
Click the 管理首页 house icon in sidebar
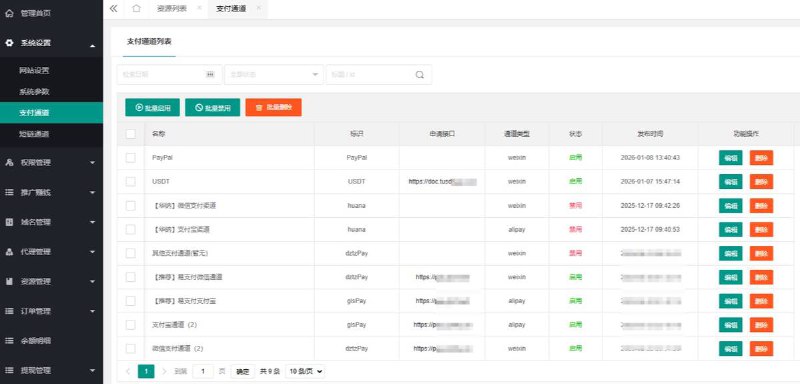tap(9, 14)
